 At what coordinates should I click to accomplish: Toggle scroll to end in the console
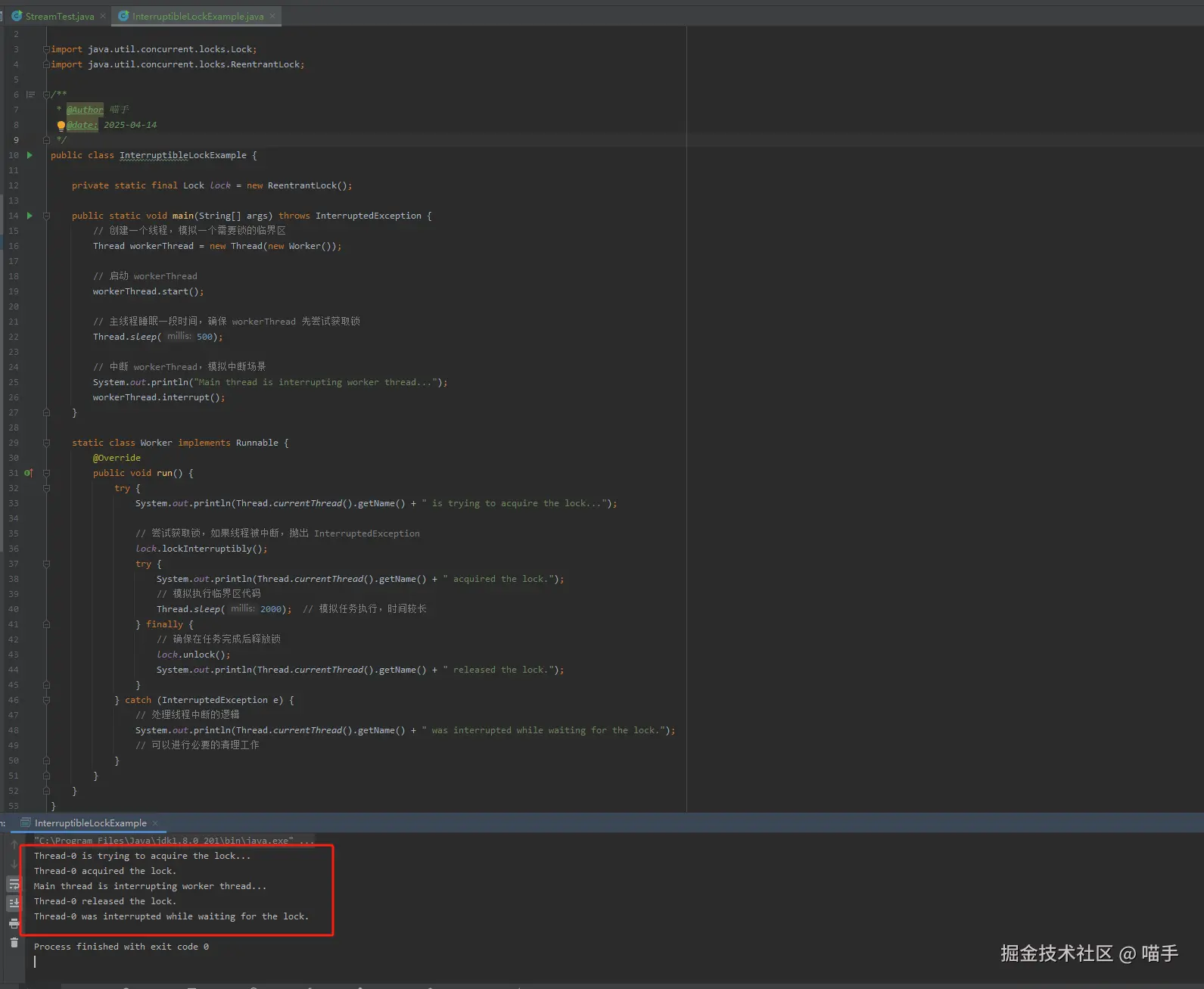[x=14, y=903]
